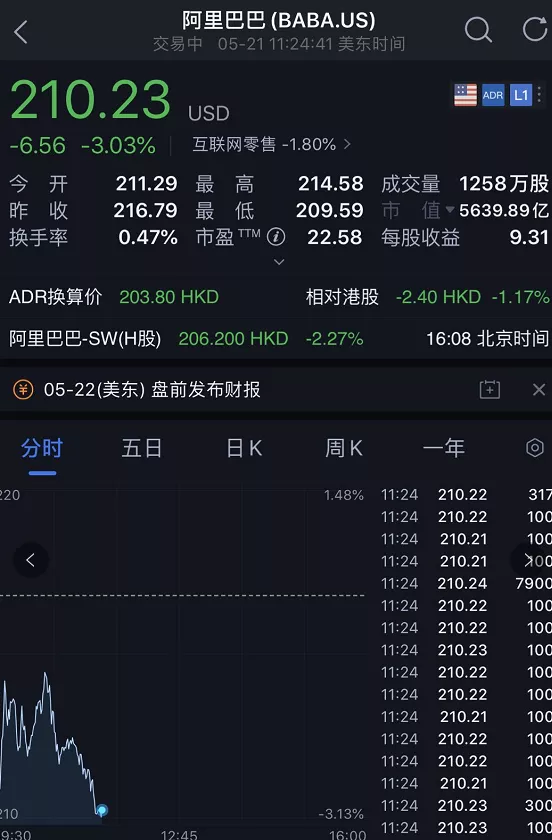Open 互联网零售 sector page

click(x=272, y=144)
